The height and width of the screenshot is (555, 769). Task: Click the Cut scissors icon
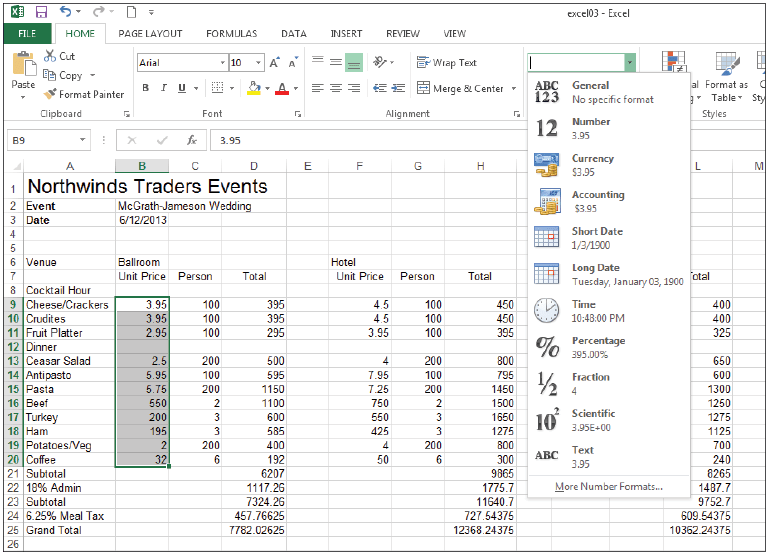coord(50,56)
